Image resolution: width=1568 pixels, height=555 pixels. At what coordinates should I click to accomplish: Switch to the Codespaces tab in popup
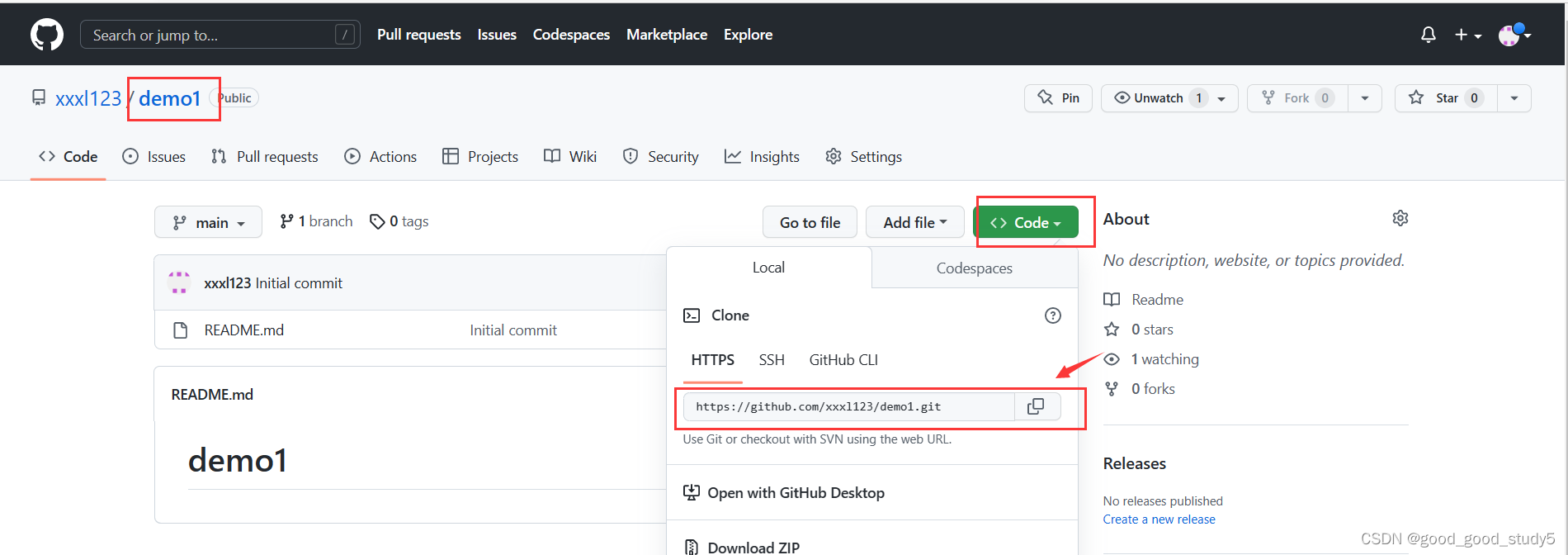(975, 268)
